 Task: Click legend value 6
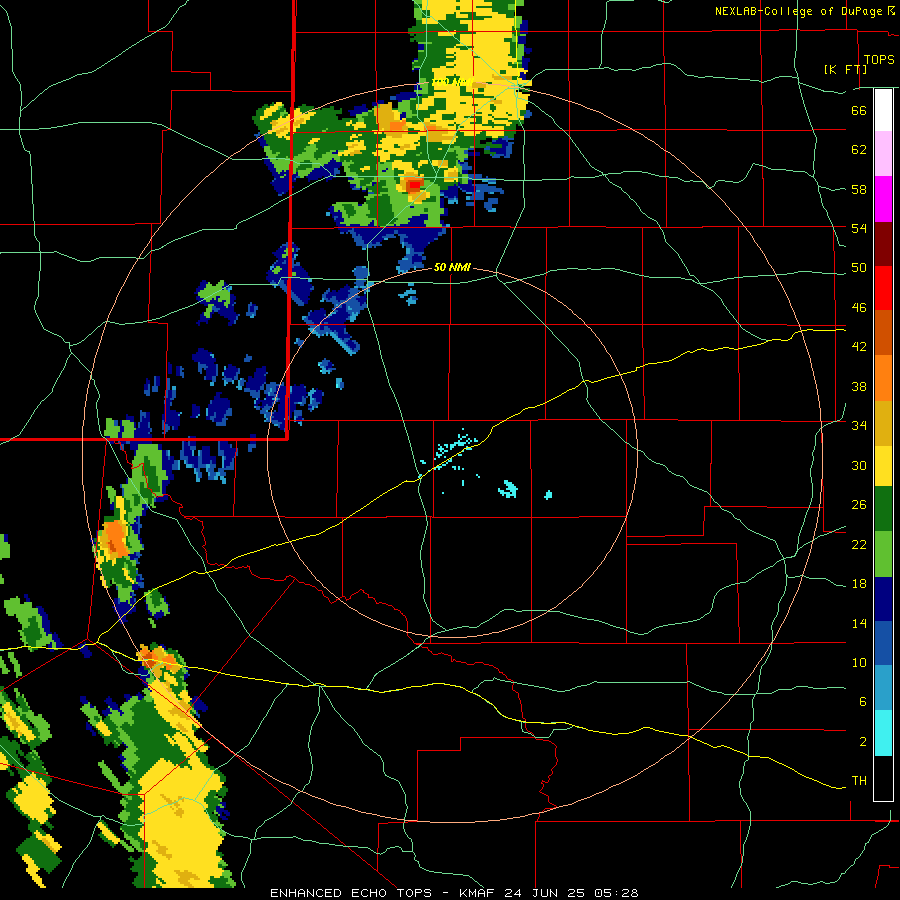862,701
